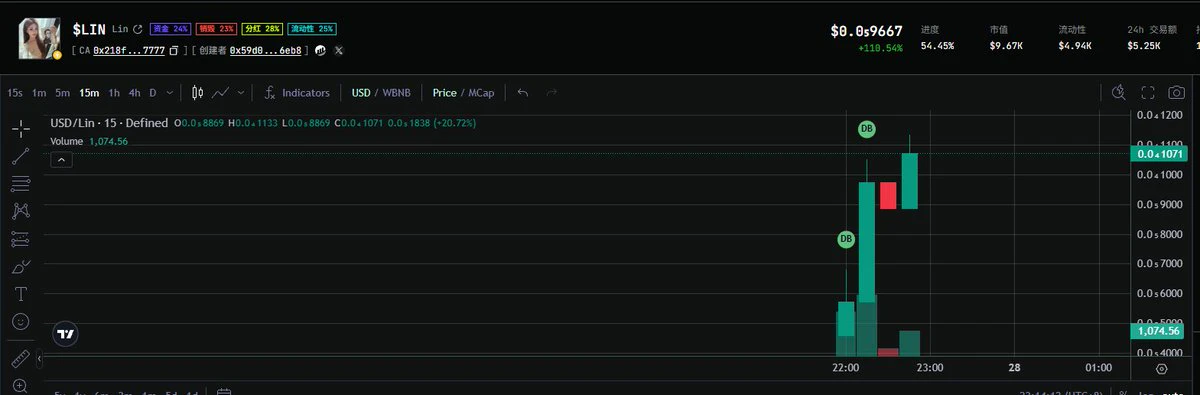Select the 1h timeframe
Viewport: 1200px width, 395px height.
click(x=114, y=93)
